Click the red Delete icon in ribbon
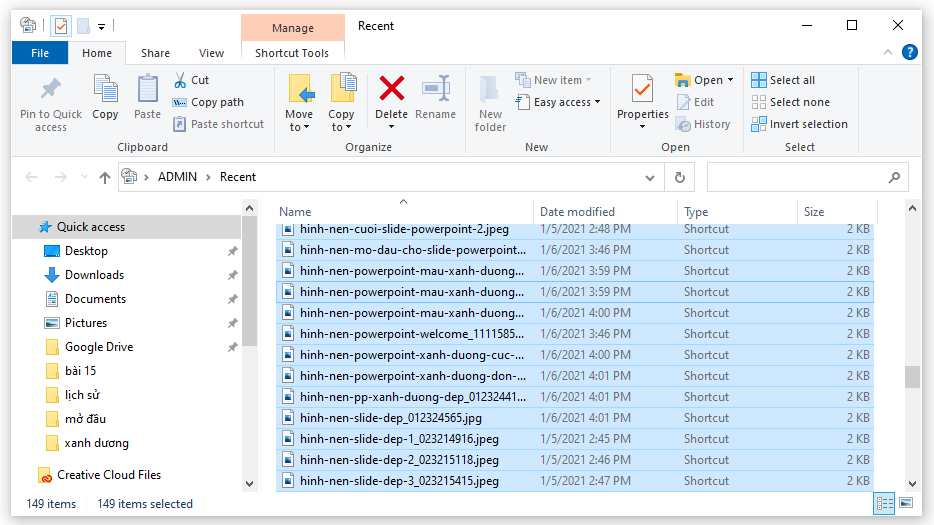The height and width of the screenshot is (525, 934). point(391,89)
